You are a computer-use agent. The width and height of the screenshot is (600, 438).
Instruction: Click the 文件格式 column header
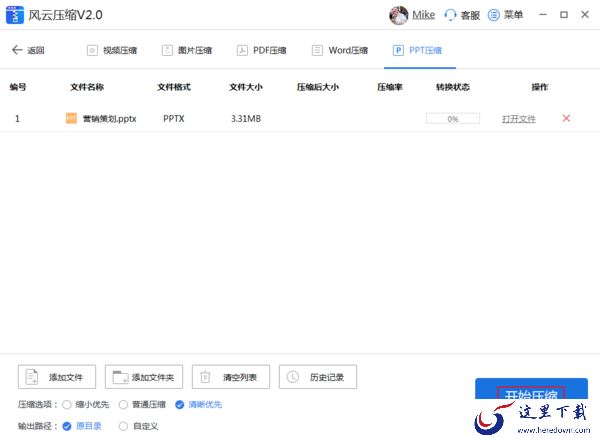[x=174, y=87]
